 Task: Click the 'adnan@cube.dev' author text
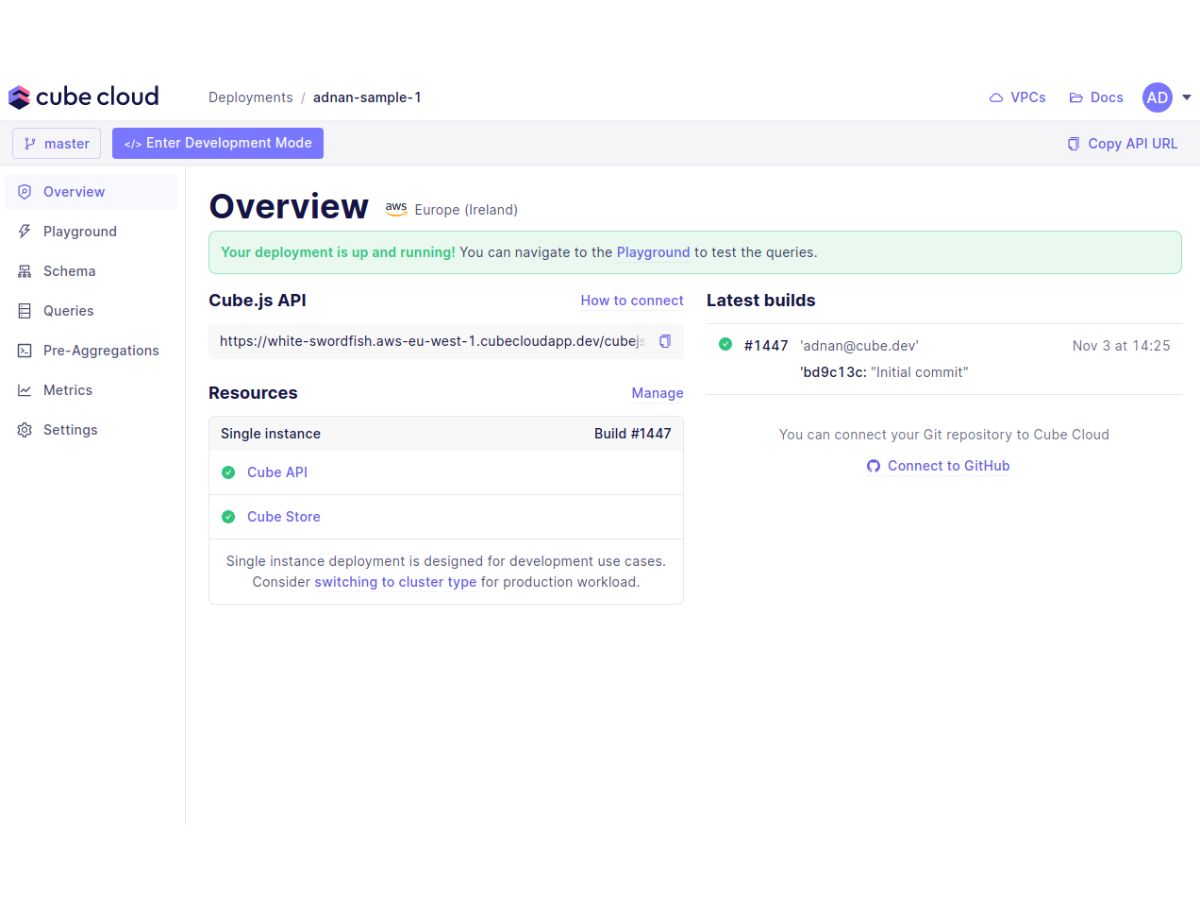(x=860, y=345)
